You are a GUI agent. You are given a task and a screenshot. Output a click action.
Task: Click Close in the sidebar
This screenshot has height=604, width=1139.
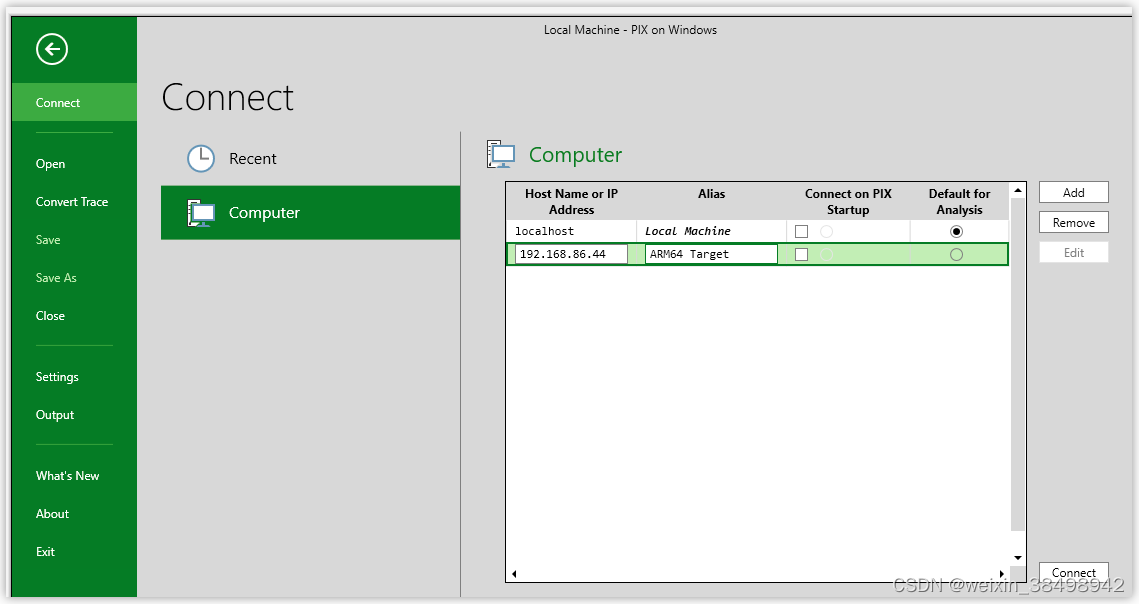tap(50, 315)
